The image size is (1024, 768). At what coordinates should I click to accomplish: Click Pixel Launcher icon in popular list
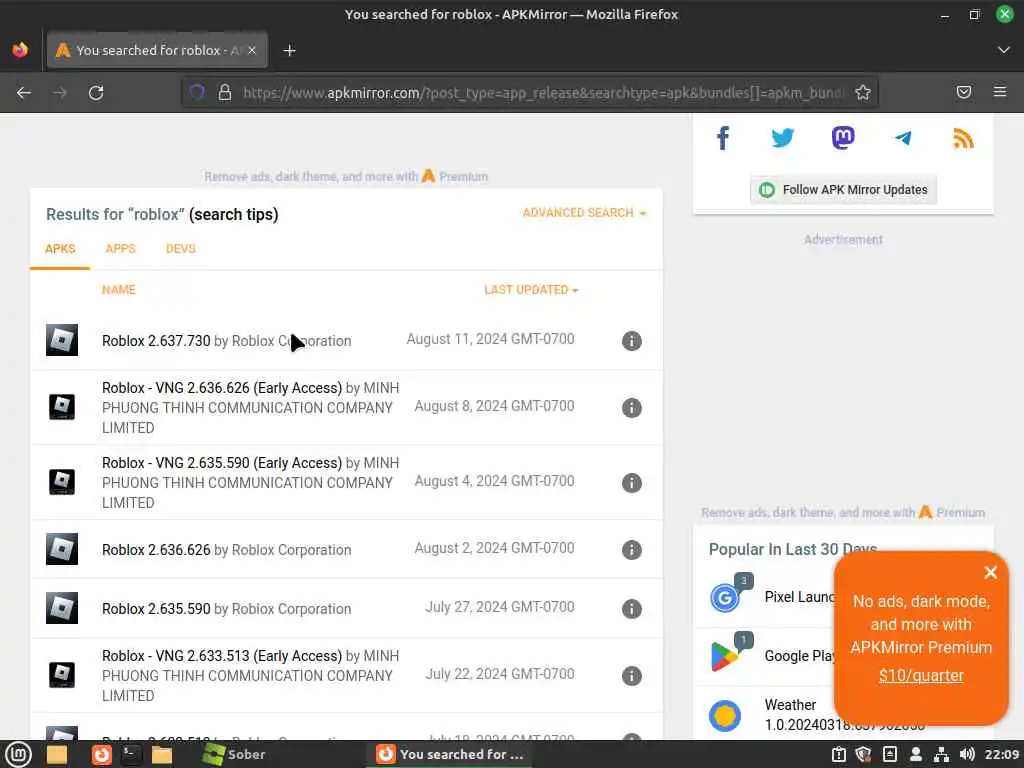pos(725,597)
